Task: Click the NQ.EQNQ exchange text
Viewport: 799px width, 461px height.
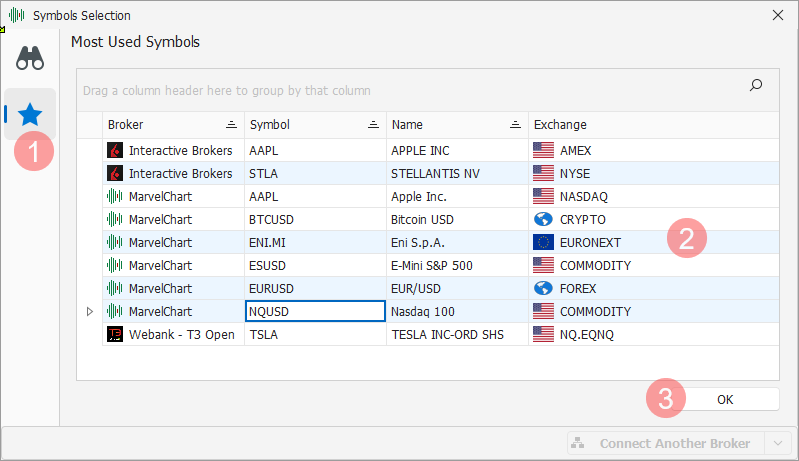Action: (x=587, y=335)
